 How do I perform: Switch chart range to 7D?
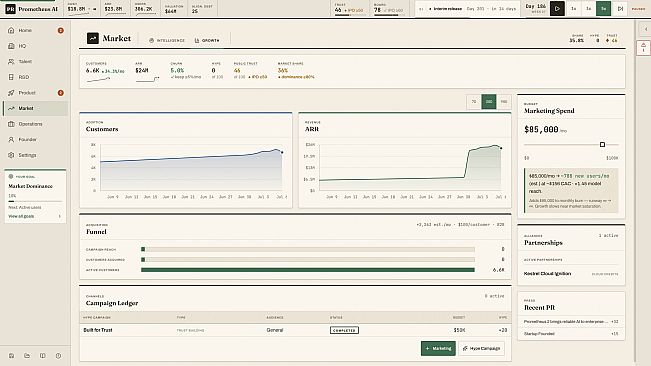tap(474, 102)
